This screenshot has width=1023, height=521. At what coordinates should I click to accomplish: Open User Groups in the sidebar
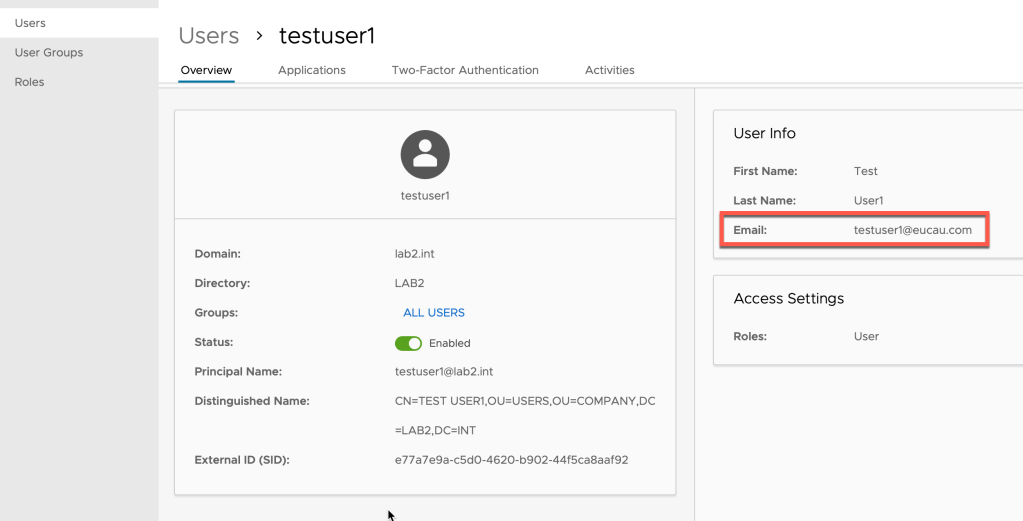(49, 52)
